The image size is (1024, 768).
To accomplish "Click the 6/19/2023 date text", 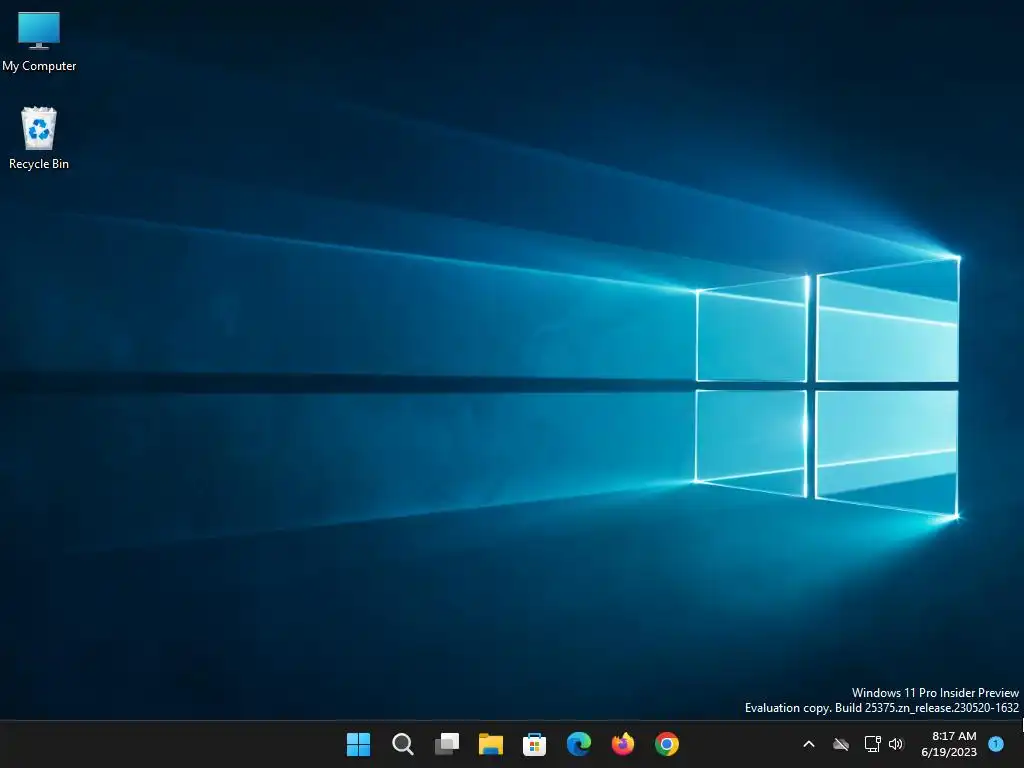I will point(949,752).
